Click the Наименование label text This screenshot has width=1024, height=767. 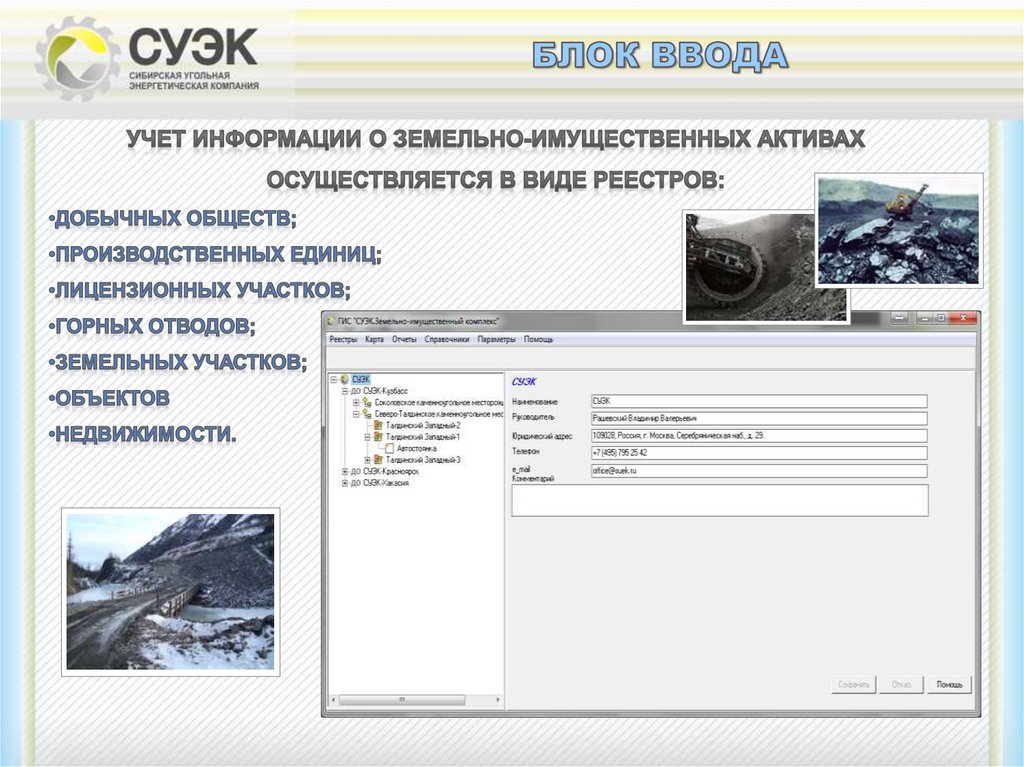tap(535, 402)
